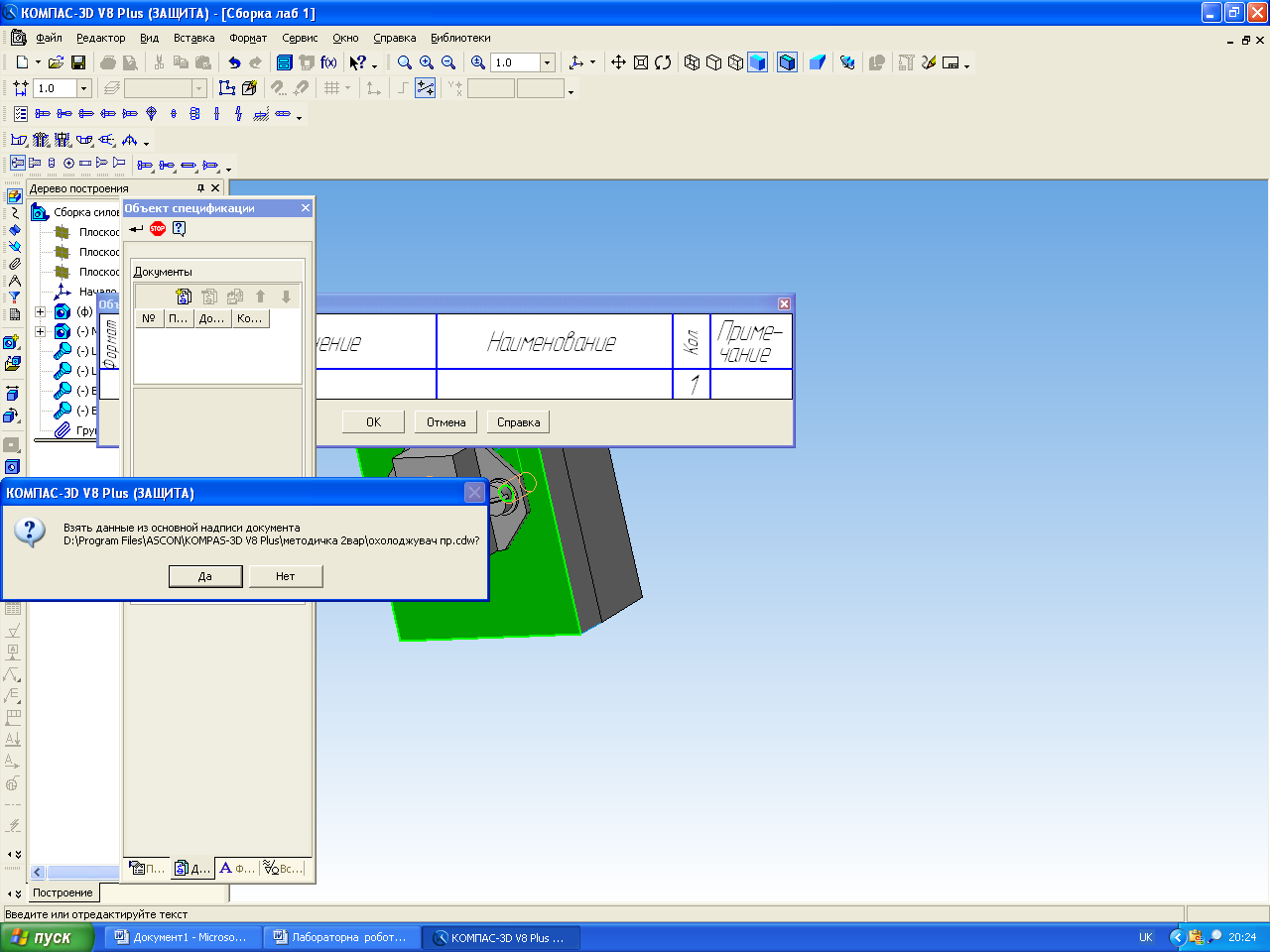
Task: Activate the Pan (move view) tool
Action: coord(618,62)
